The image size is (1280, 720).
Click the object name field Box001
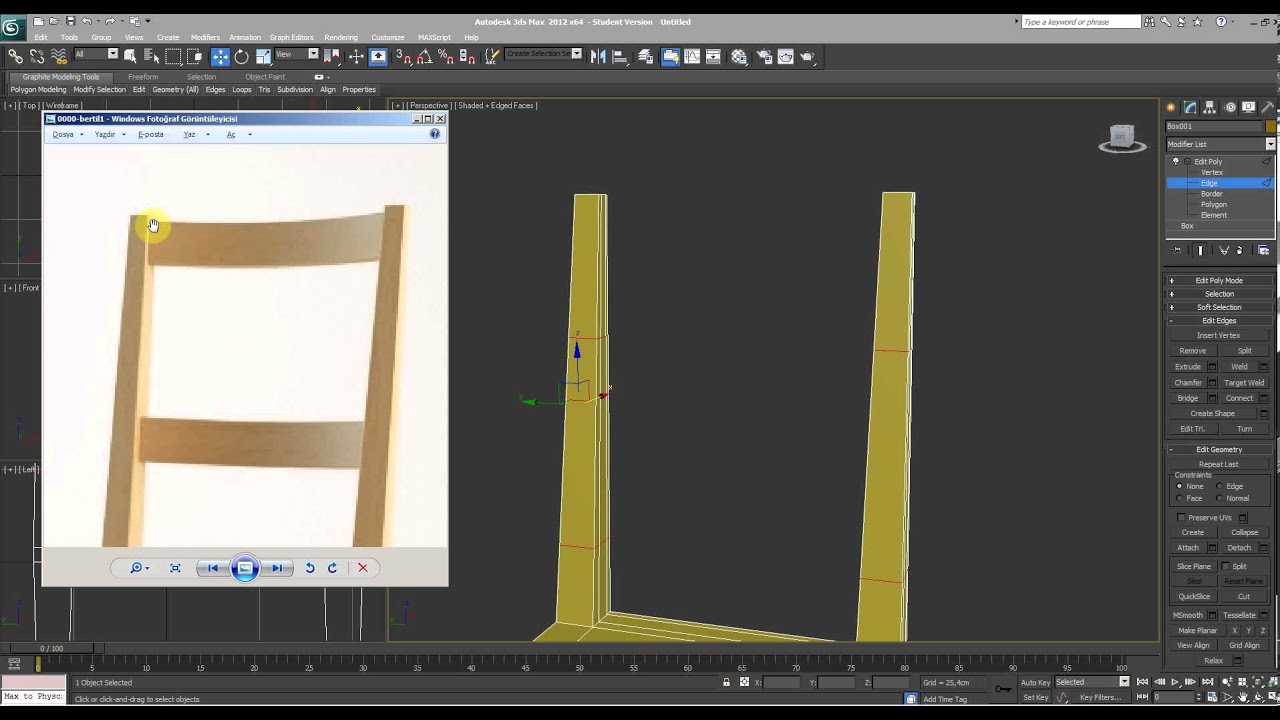[x=1214, y=126]
